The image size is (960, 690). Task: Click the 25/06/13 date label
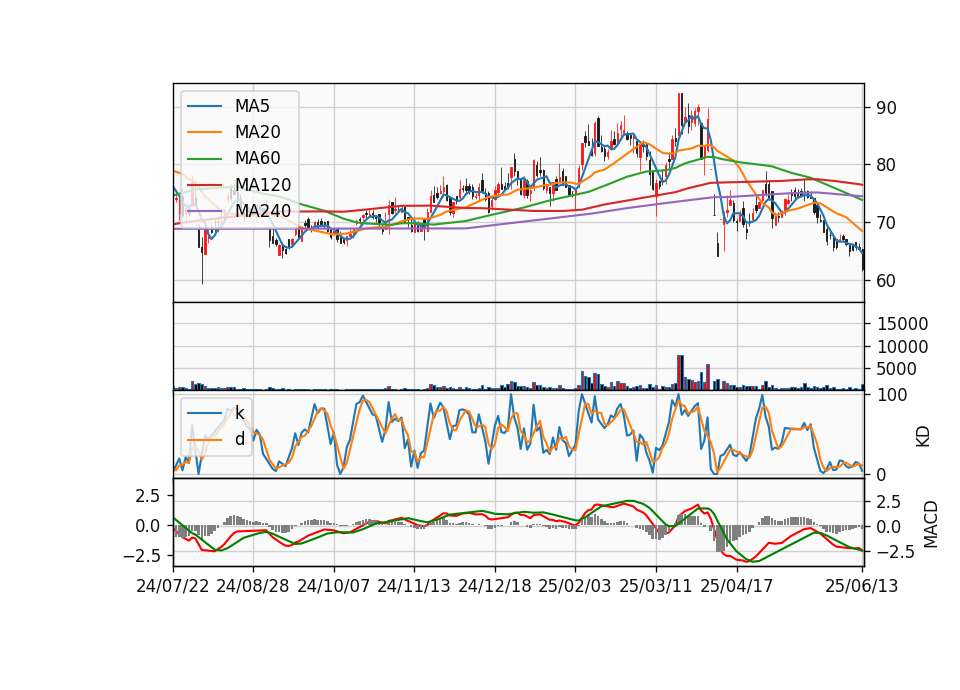coord(861,586)
